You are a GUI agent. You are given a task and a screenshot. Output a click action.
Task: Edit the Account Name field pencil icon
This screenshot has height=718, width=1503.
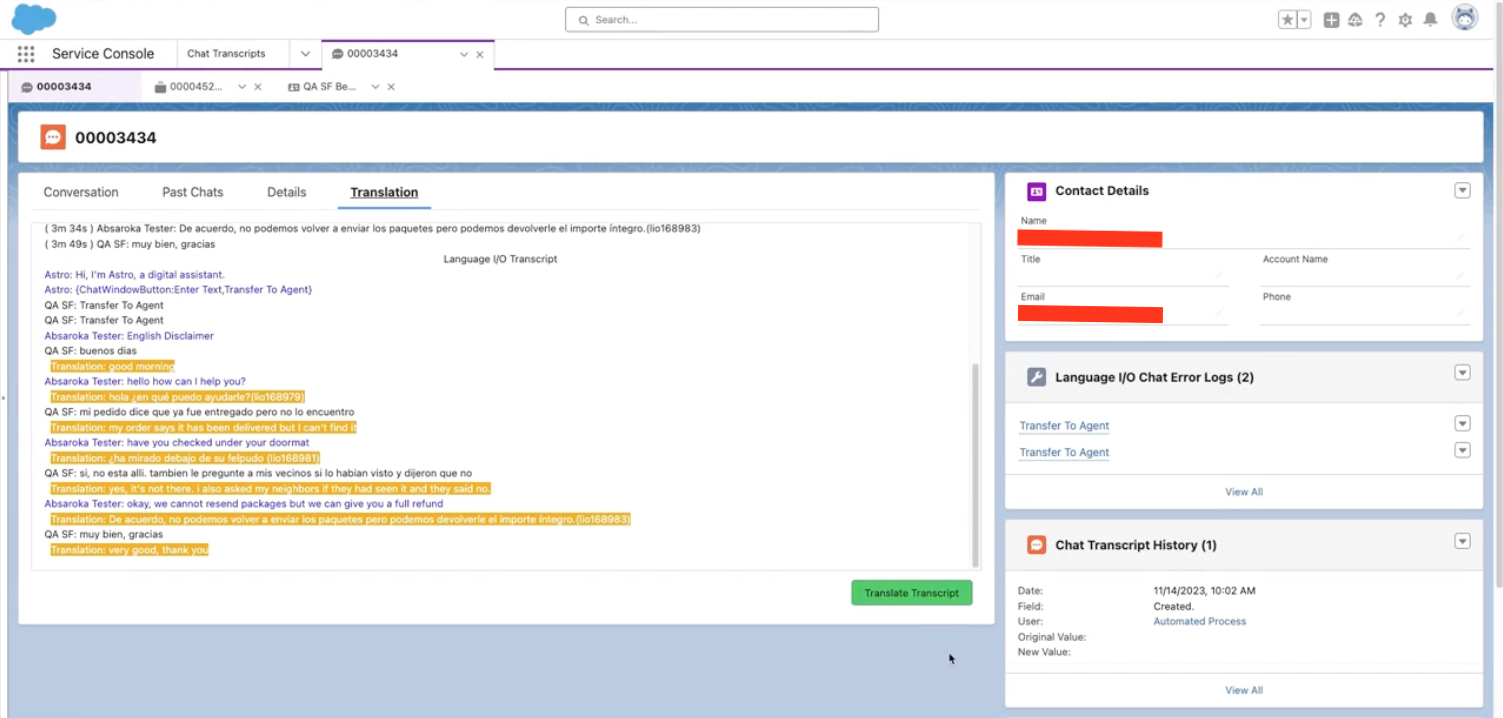pos(1461,275)
